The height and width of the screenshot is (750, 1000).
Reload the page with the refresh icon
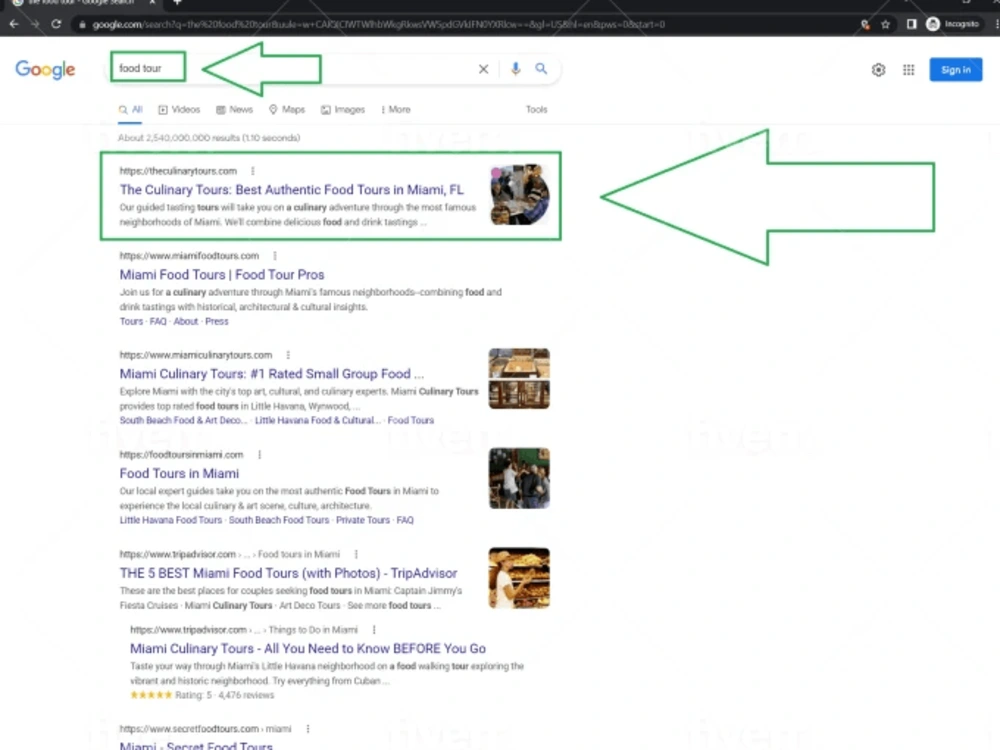pos(56,24)
